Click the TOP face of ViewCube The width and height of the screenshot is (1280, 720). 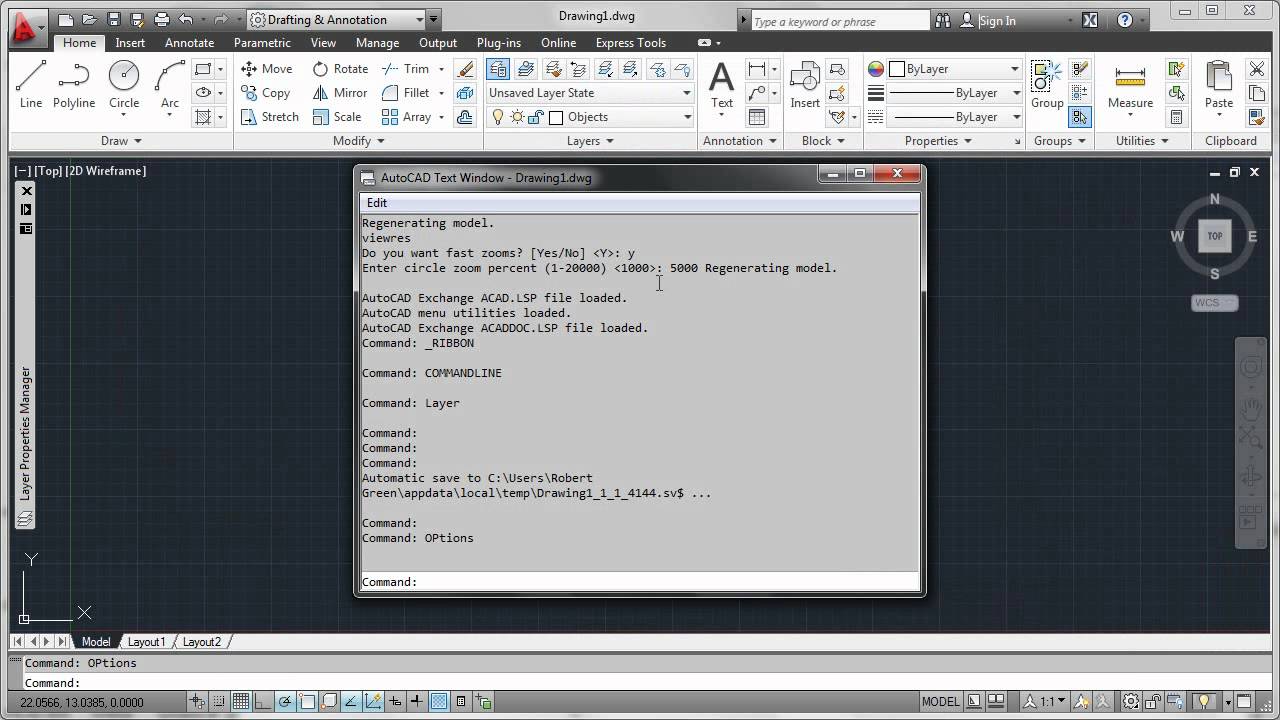point(1215,236)
